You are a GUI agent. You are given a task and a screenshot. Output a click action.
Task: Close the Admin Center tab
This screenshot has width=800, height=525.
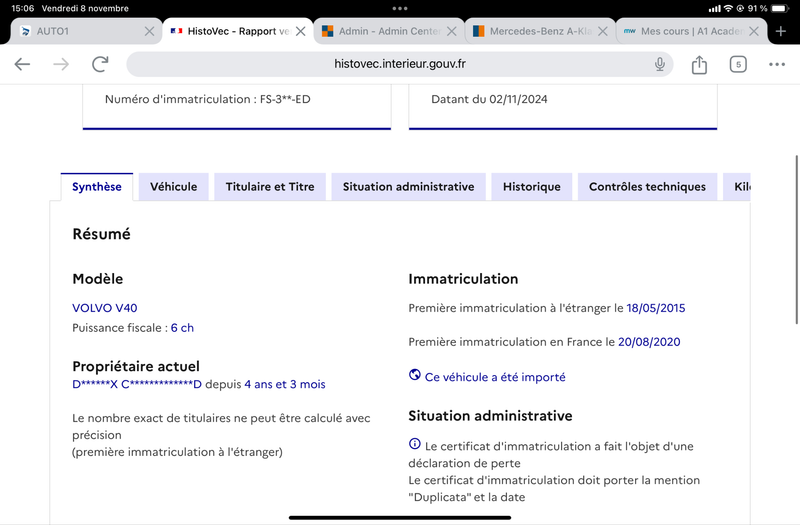[452, 31]
